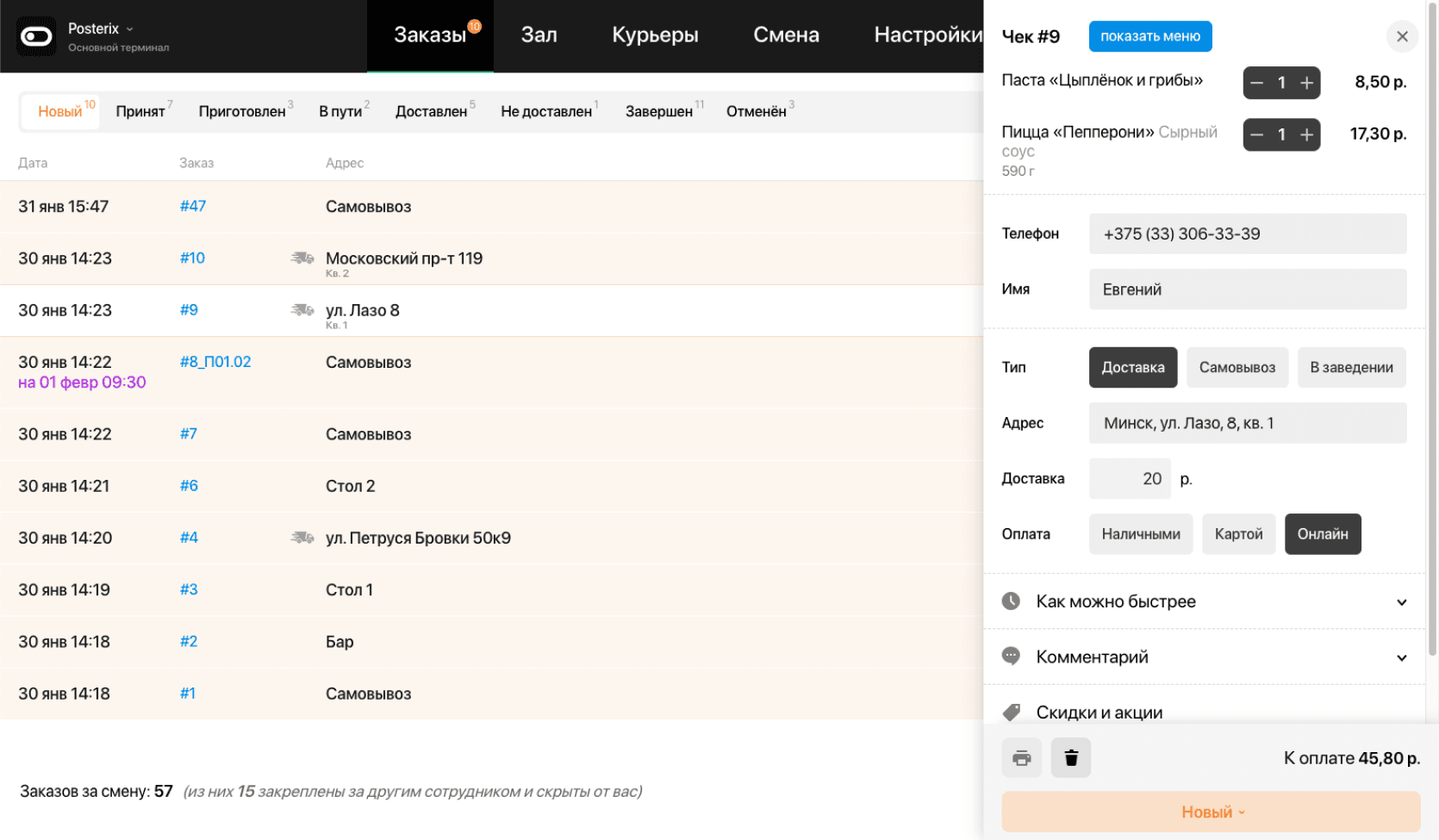Choose Наличными payment
Image resolution: width=1439 pixels, height=840 pixels.
click(x=1141, y=534)
